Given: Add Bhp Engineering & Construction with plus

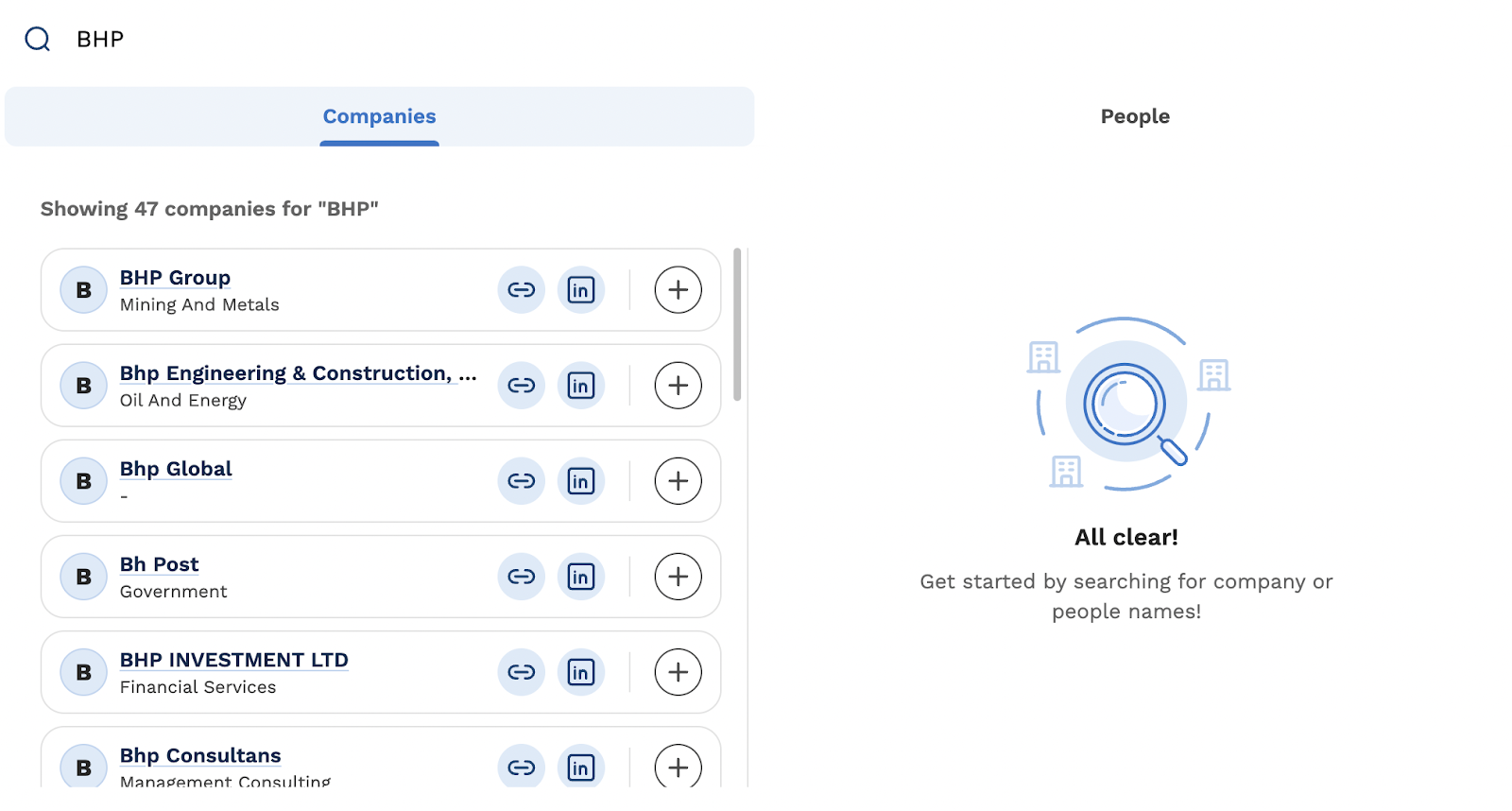Looking at the screenshot, I should [679, 386].
